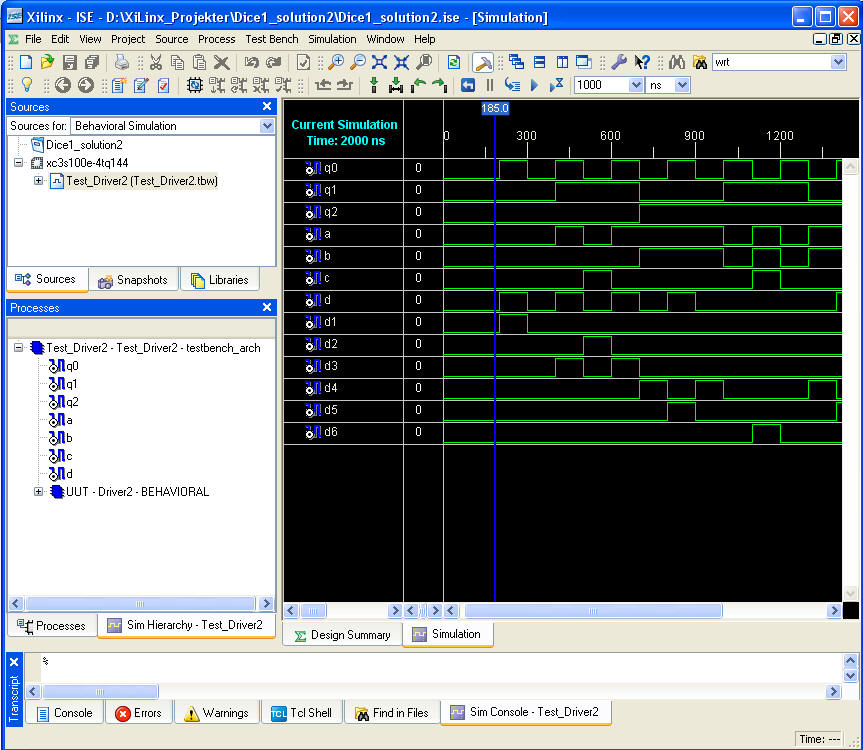
Task: Click the Copy icon in toolbar
Action: click(177, 62)
